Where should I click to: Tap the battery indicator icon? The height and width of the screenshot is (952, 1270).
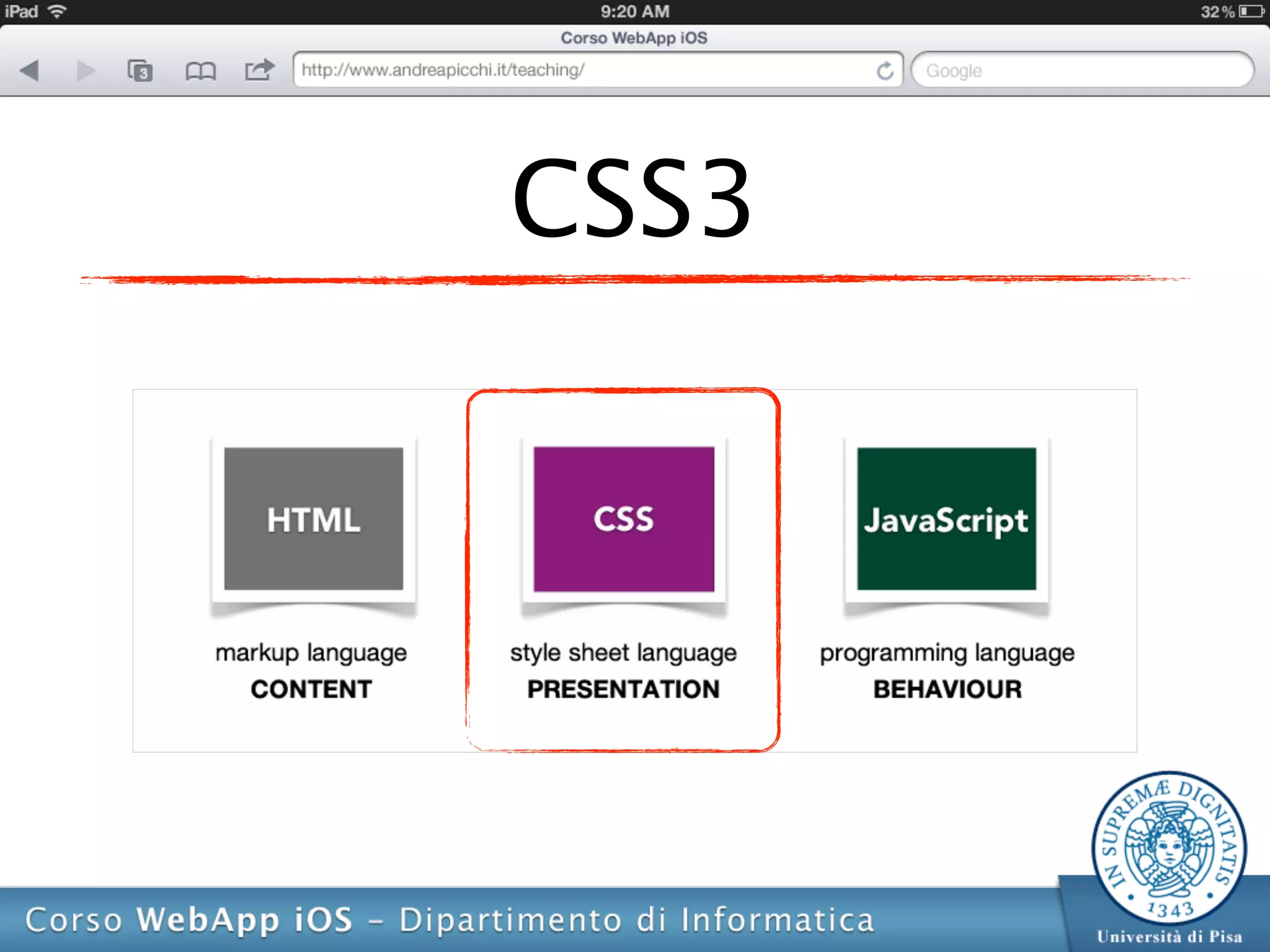[x=1251, y=11]
